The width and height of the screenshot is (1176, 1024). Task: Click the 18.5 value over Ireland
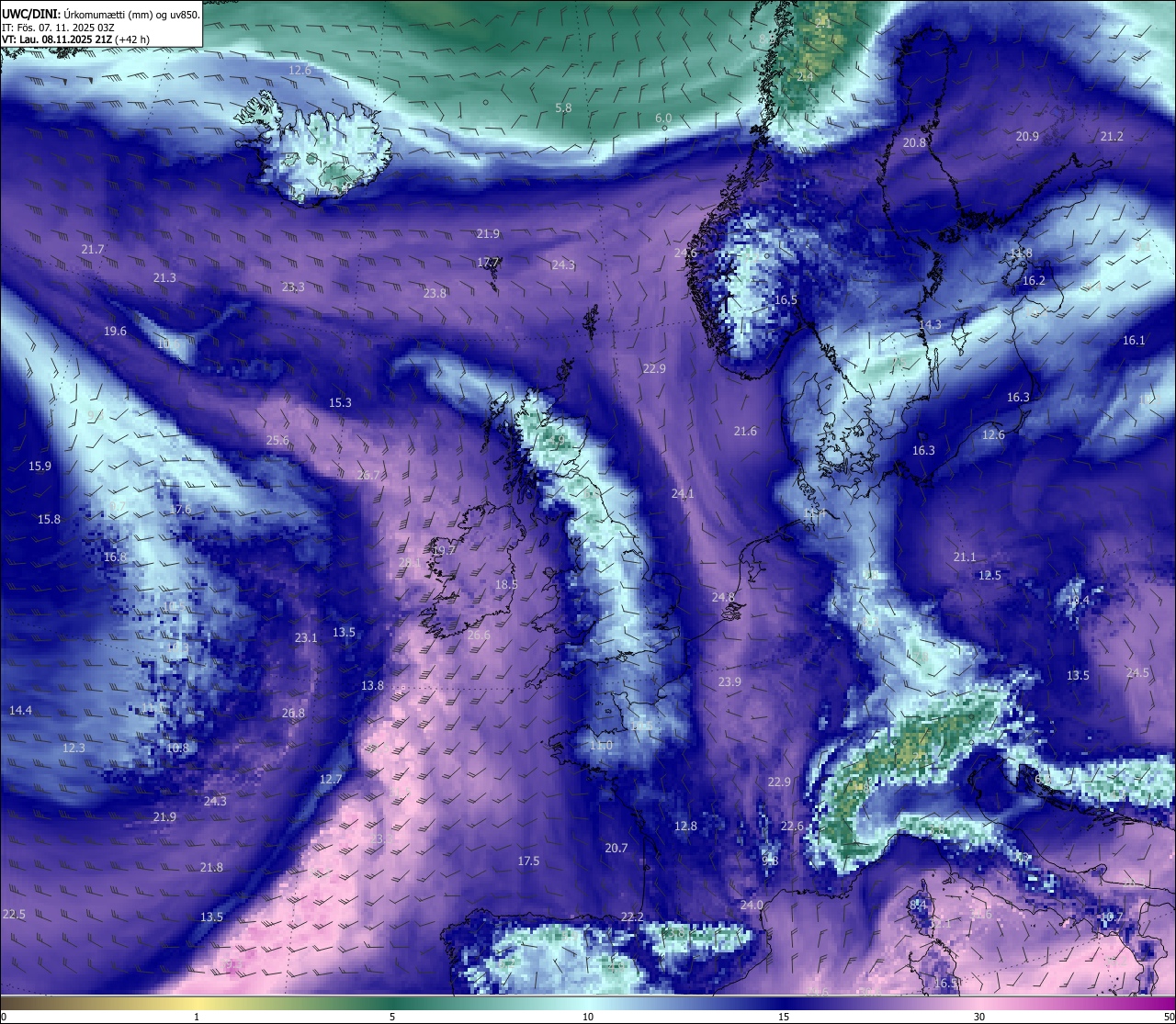[506, 584]
